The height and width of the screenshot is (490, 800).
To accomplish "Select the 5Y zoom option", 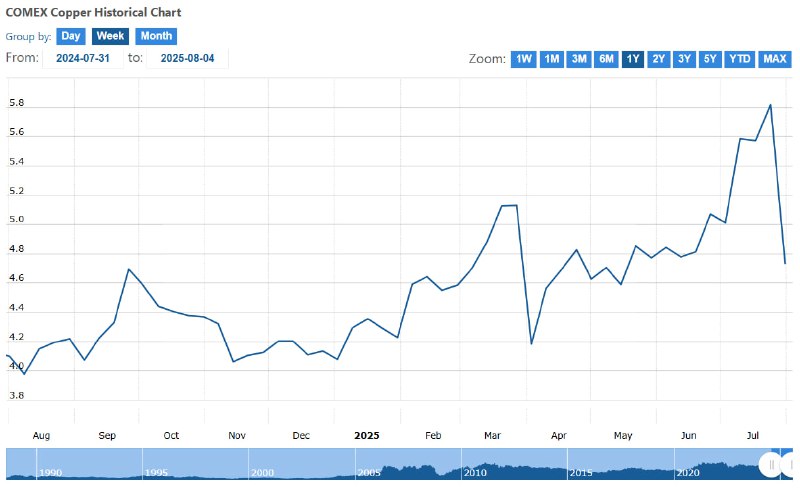I will (710, 59).
